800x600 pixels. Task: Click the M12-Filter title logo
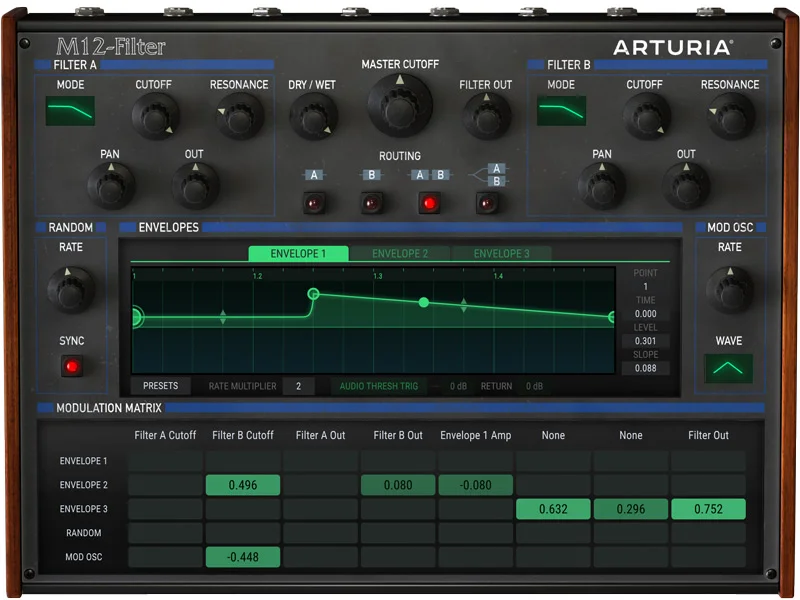(x=111, y=46)
